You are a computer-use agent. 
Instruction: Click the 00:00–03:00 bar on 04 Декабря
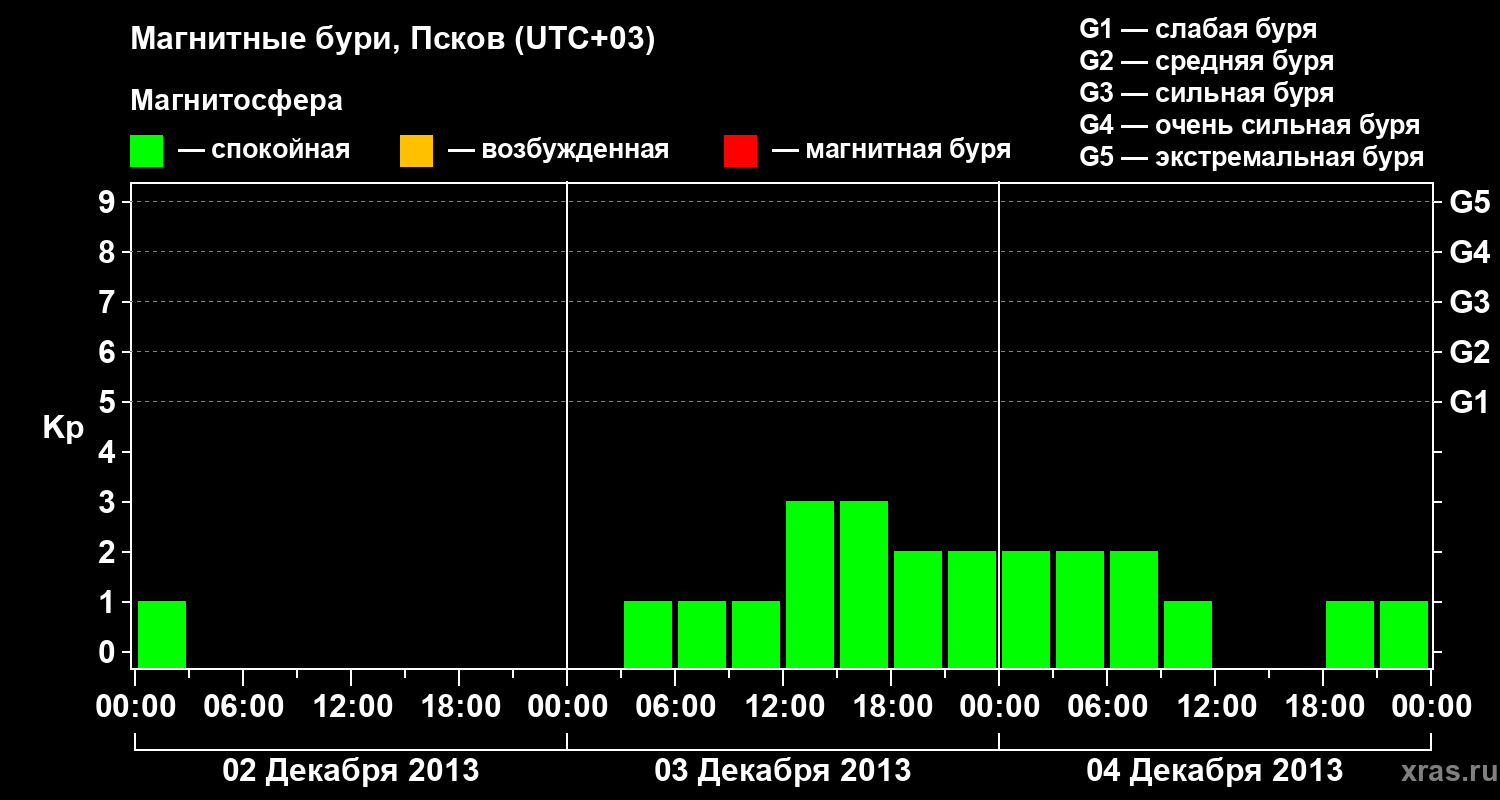pos(1026,609)
